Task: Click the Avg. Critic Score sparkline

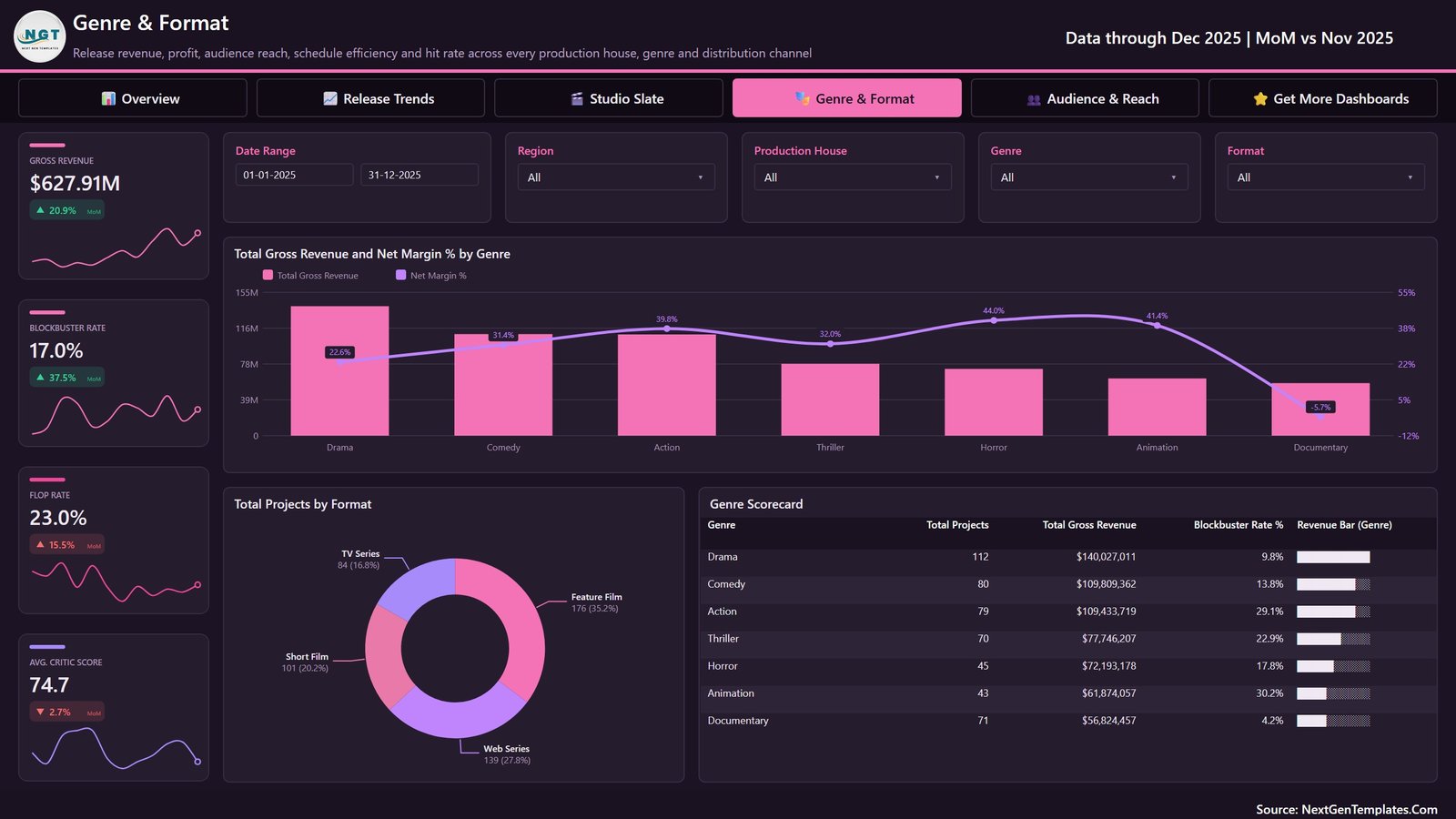Action: [116, 747]
